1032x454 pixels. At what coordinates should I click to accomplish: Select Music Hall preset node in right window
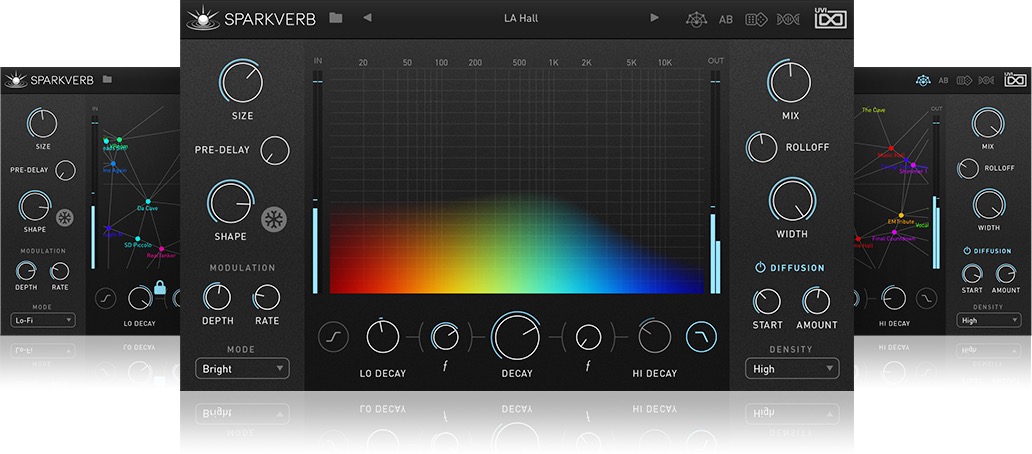(x=892, y=149)
